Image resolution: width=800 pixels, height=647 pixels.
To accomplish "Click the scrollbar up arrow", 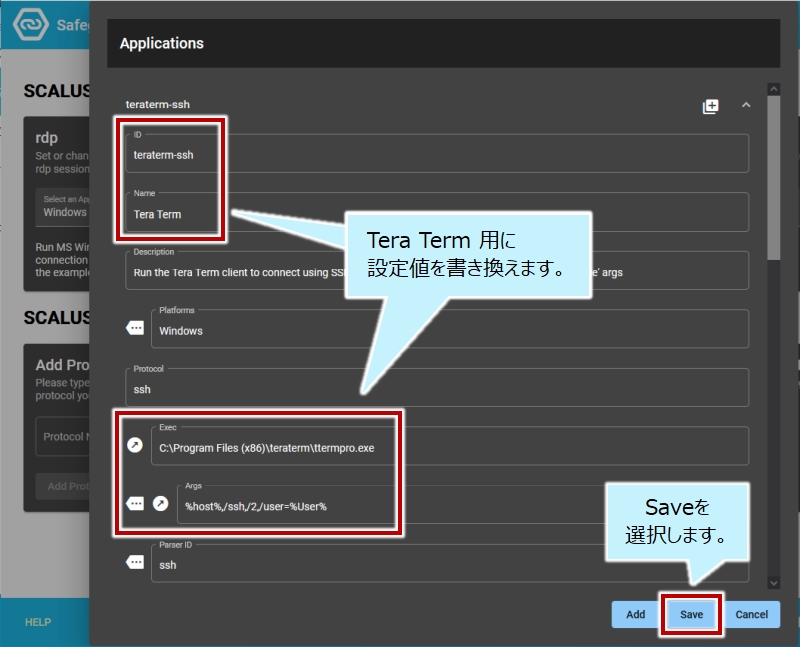I will tap(773, 89).
